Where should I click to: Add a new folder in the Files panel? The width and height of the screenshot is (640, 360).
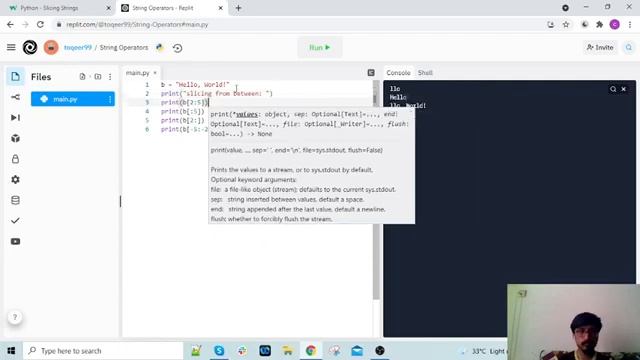(x=98, y=77)
